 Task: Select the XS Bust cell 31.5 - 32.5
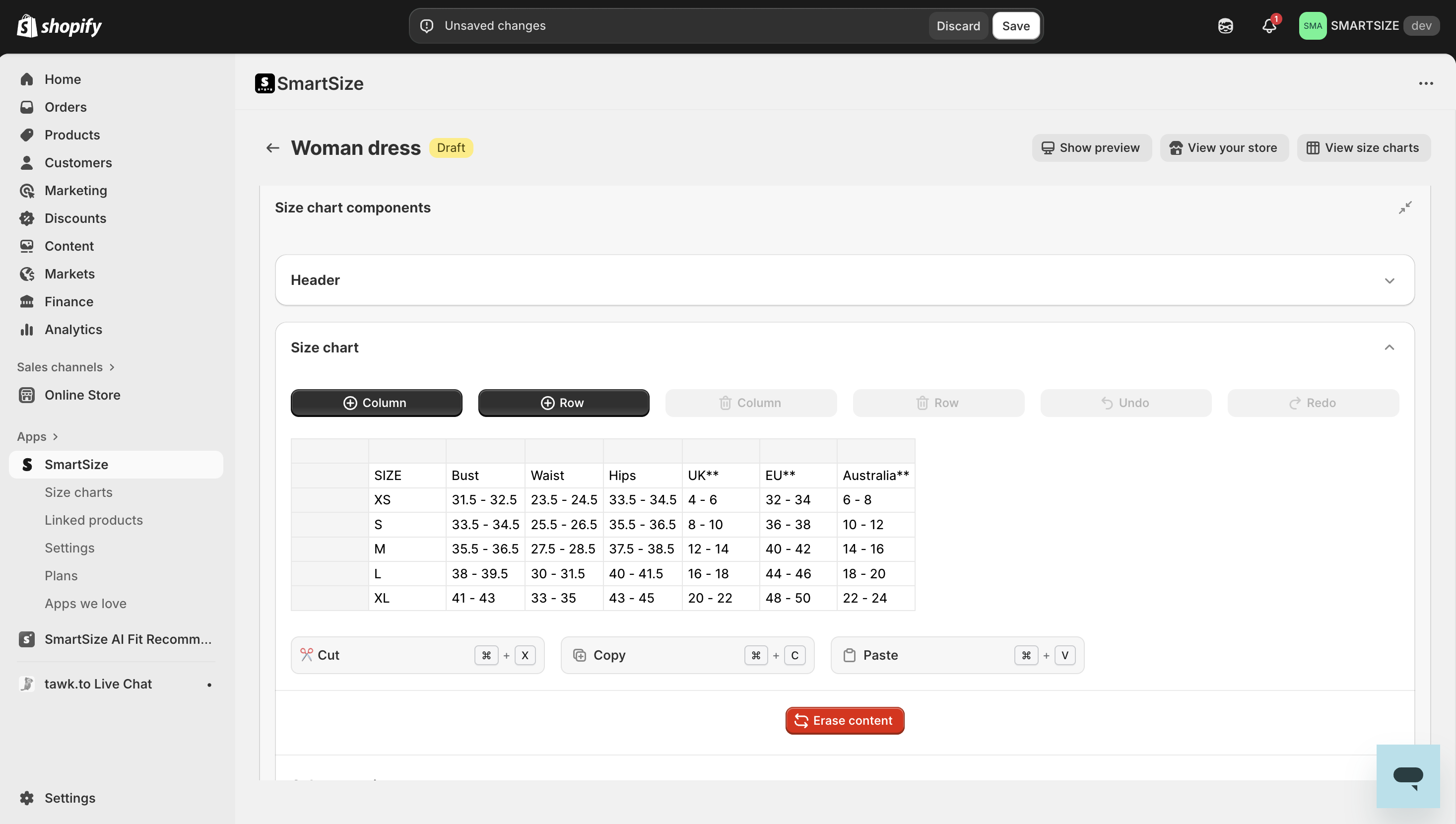click(x=484, y=500)
